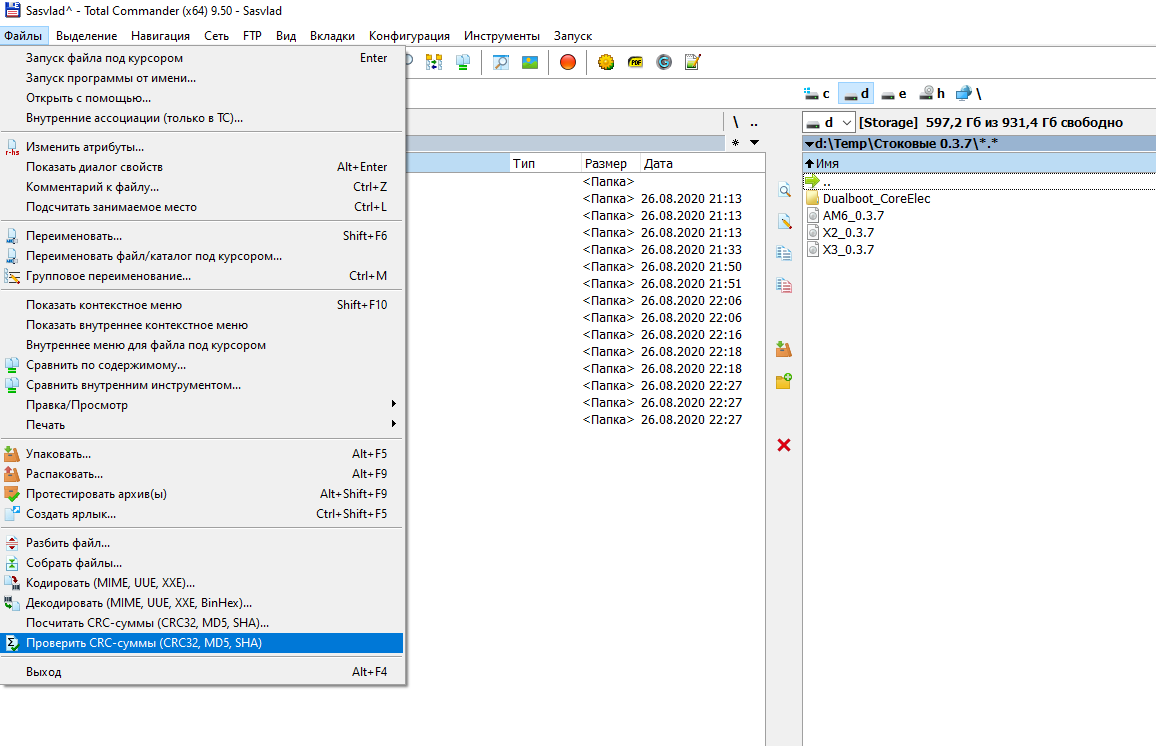Choose Декодировать menu entry
1156x746 pixels.
202,603
